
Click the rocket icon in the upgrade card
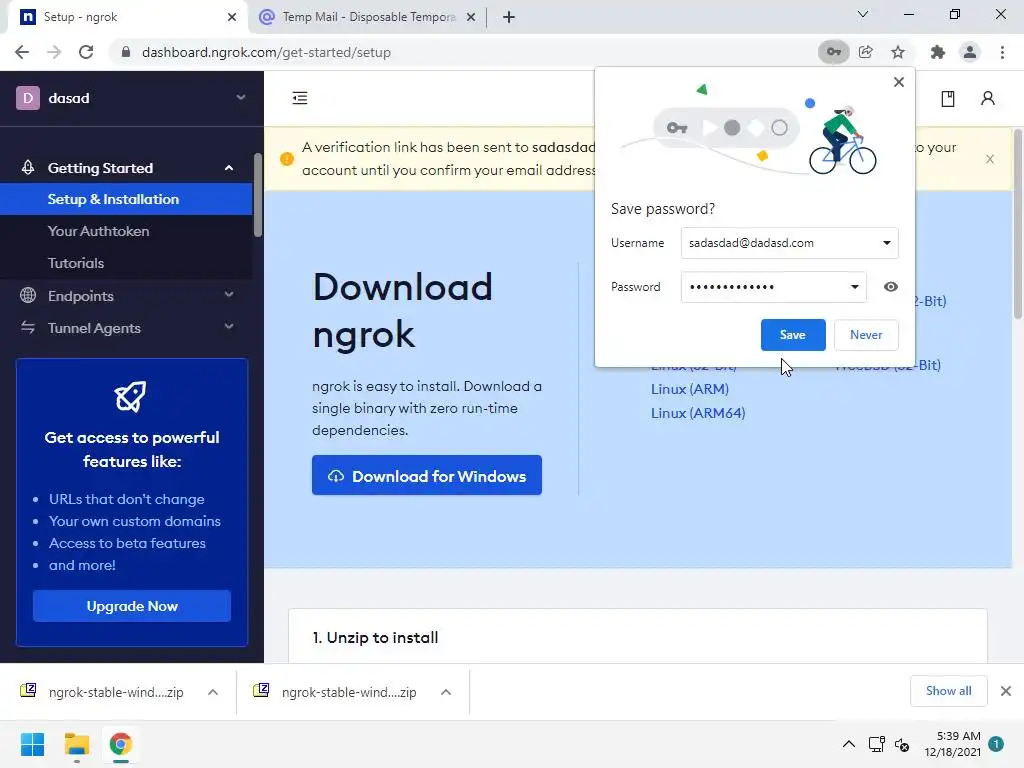[x=131, y=396]
